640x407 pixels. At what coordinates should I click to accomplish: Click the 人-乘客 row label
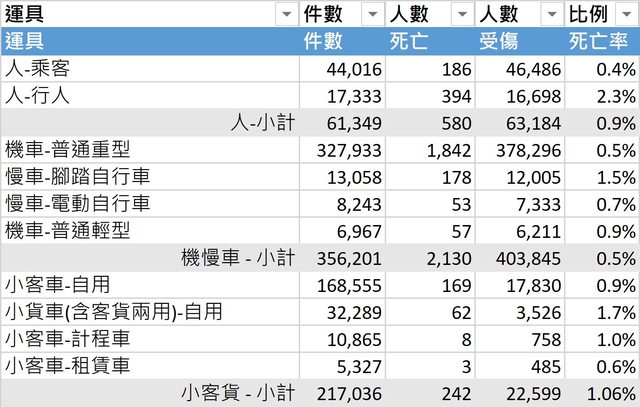tap(38, 69)
